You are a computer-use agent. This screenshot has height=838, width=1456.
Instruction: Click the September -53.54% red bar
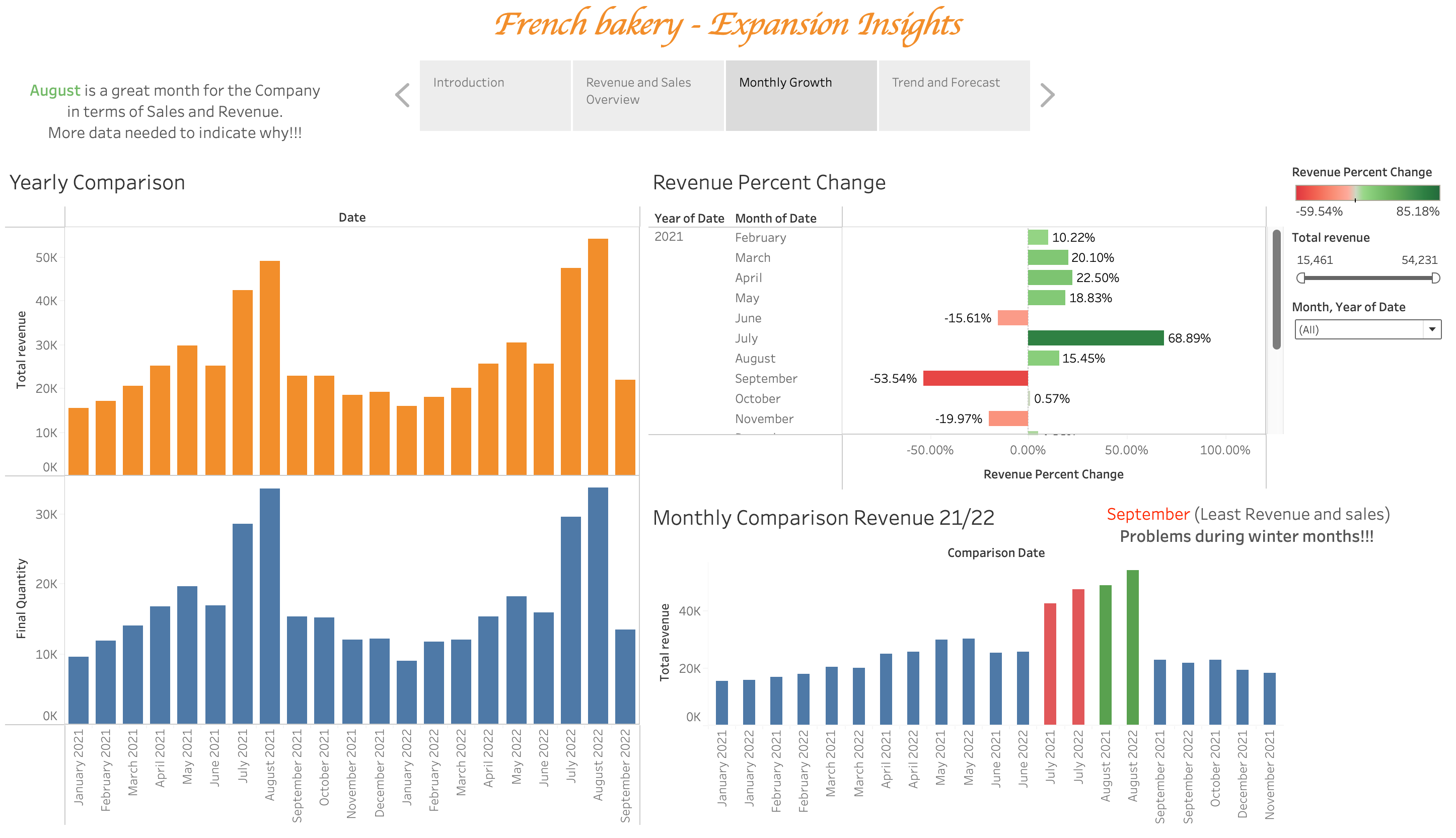[975, 378]
